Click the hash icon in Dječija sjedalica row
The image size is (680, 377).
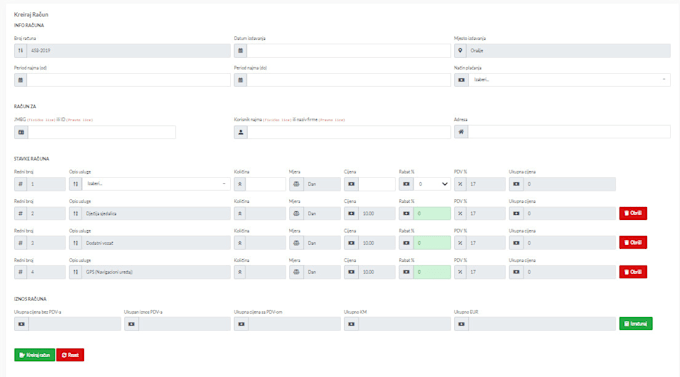[x=20, y=213]
